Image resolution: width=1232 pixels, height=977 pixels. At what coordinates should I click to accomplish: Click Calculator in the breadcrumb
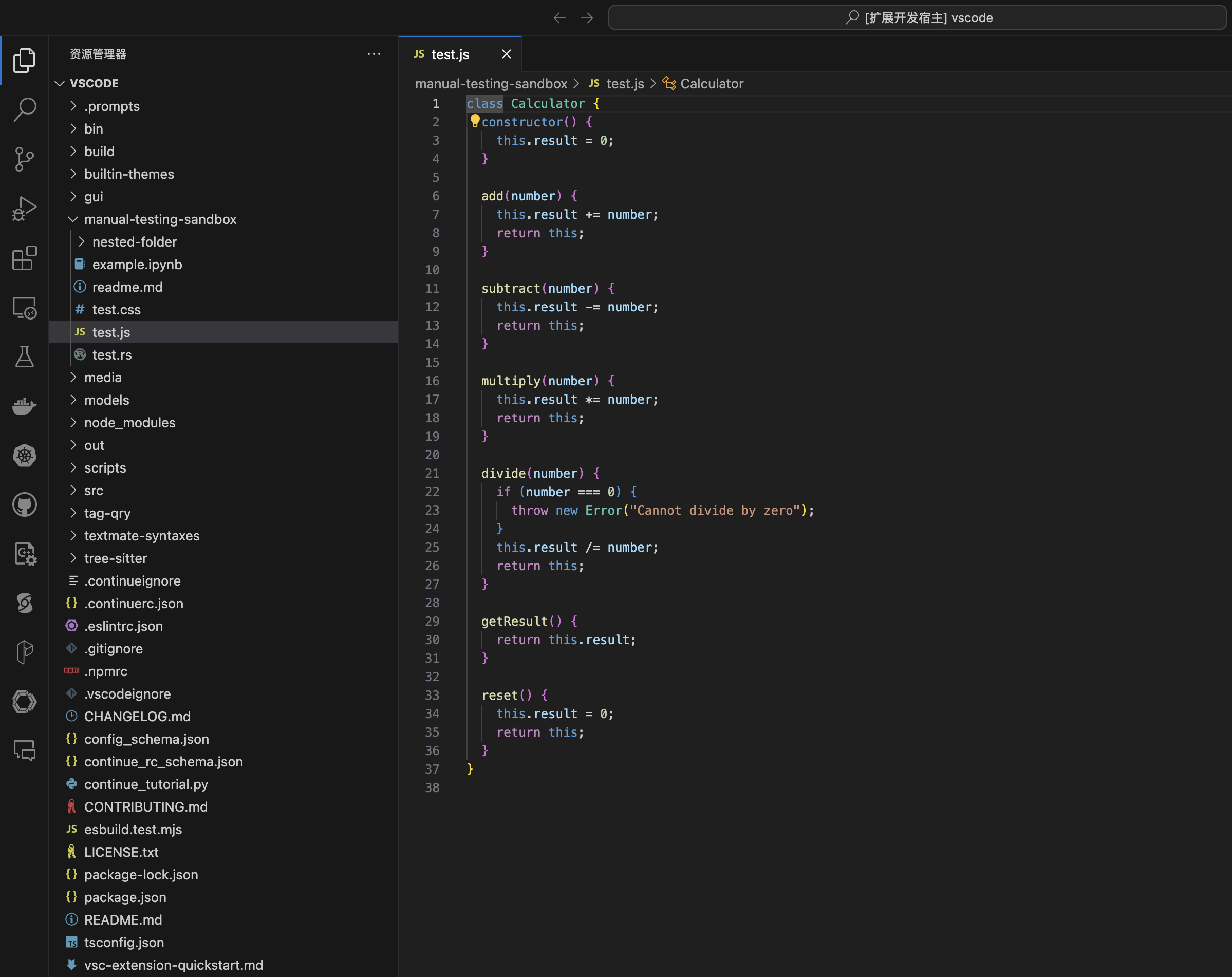(x=712, y=84)
